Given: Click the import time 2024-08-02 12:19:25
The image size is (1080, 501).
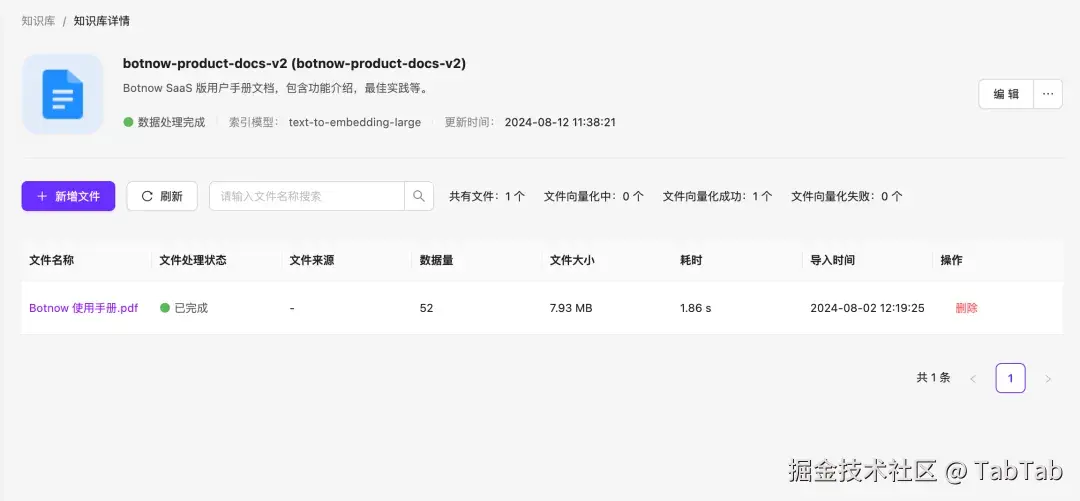Looking at the screenshot, I should point(867,308).
